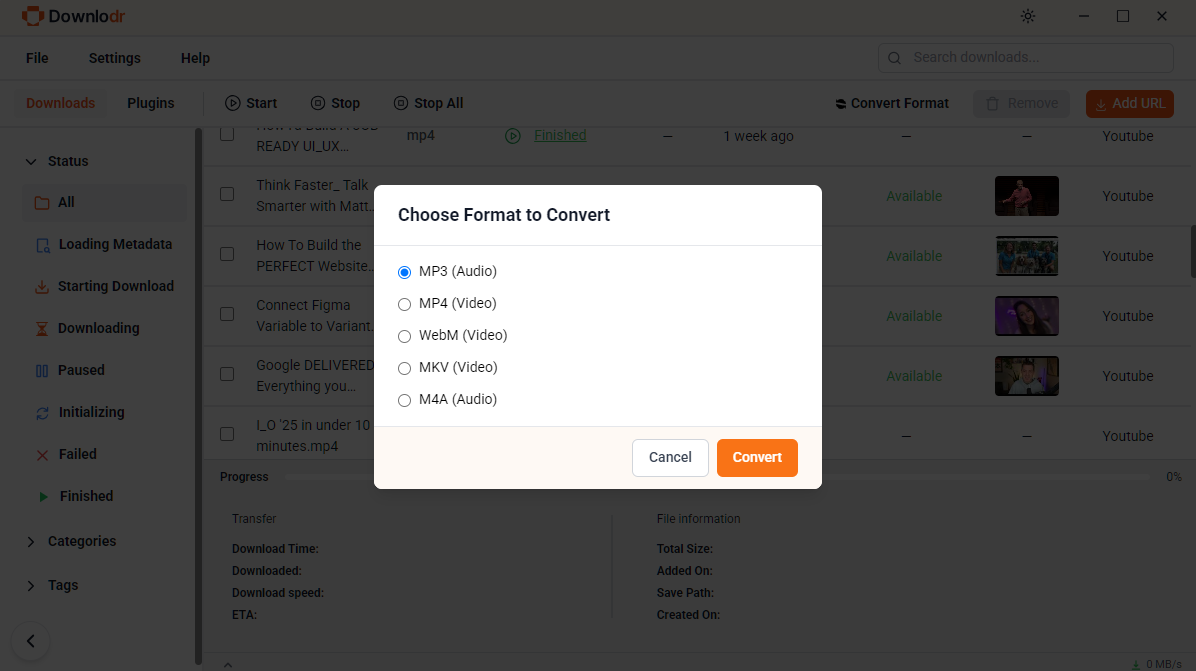Image resolution: width=1196 pixels, height=671 pixels.
Task: Select the Downloading hourglass filter
Action: (x=42, y=329)
